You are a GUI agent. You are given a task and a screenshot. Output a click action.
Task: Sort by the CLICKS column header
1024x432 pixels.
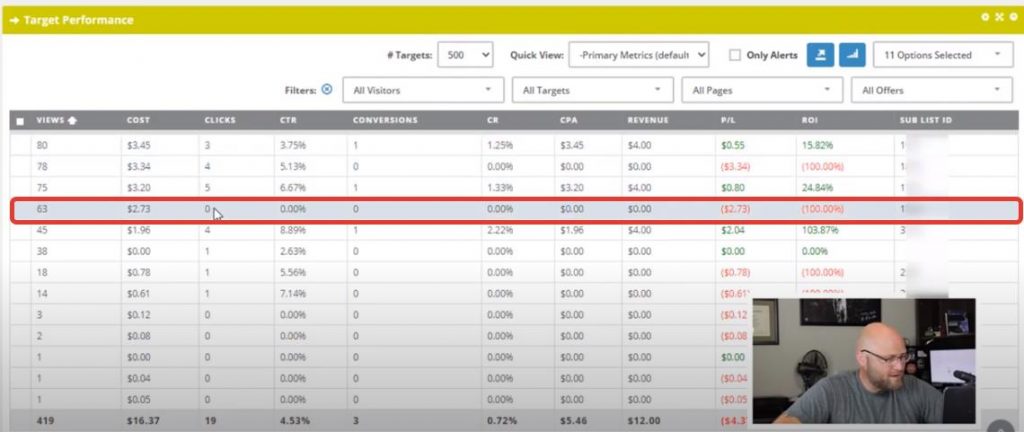pyautogui.click(x=220, y=121)
